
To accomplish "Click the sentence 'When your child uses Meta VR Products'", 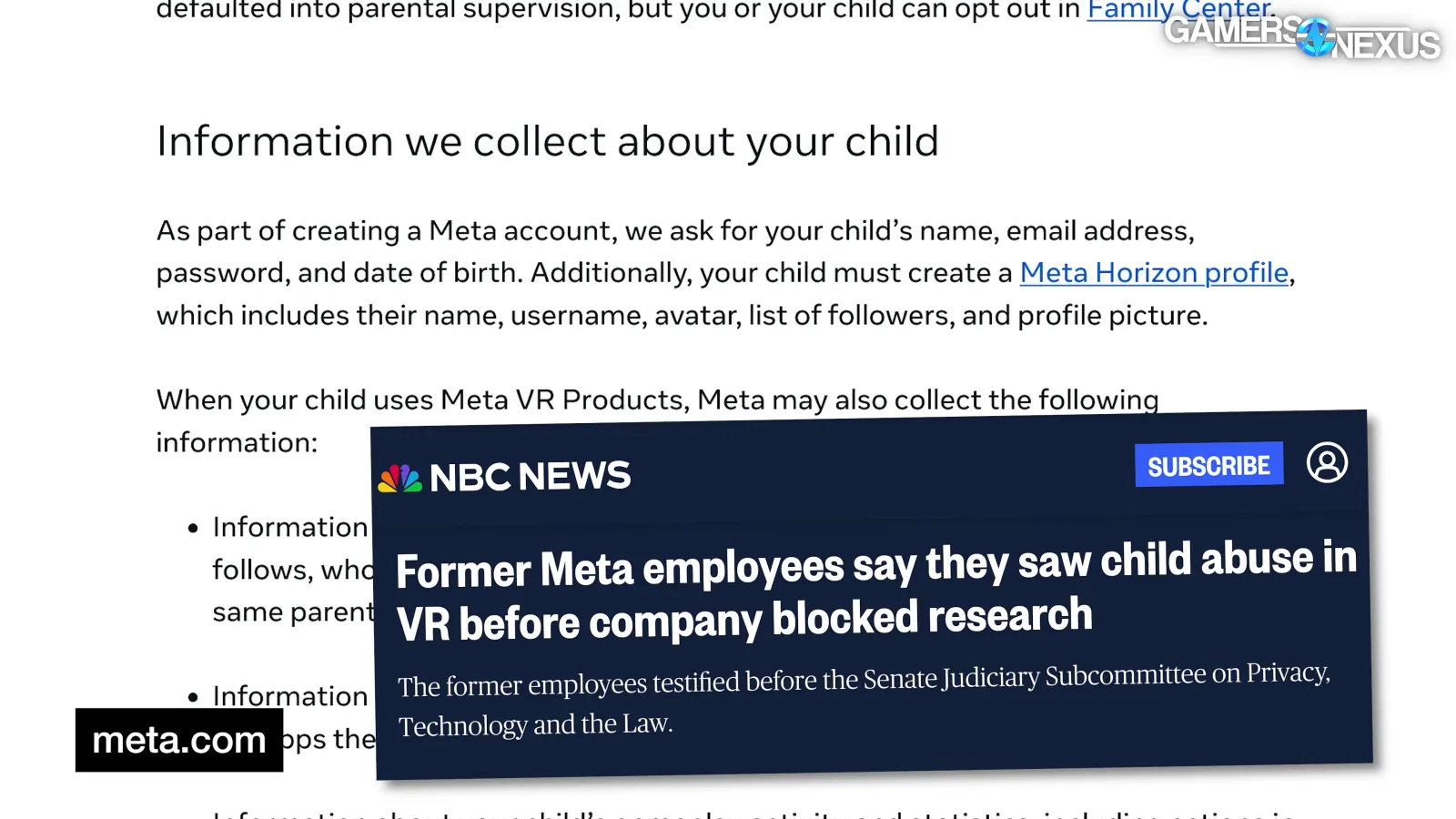I will 657,400.
